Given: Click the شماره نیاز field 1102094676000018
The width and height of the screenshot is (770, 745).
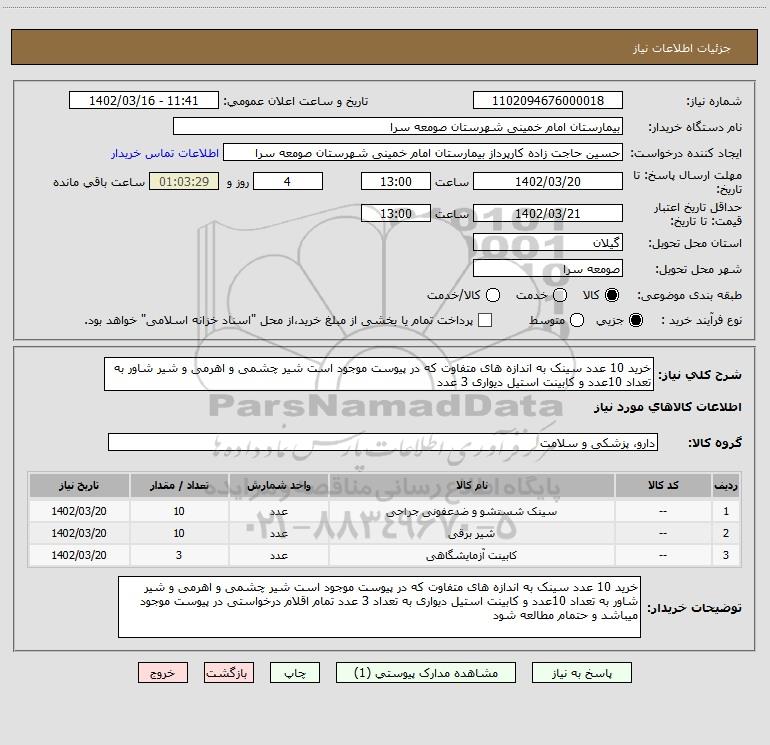Looking at the screenshot, I should (x=548, y=100).
